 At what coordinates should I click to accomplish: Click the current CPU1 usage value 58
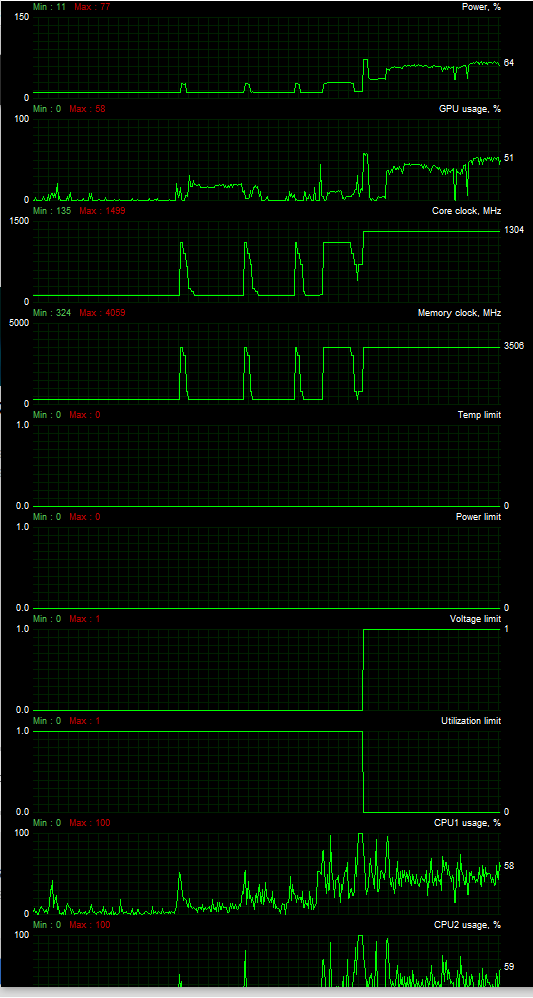point(508,866)
